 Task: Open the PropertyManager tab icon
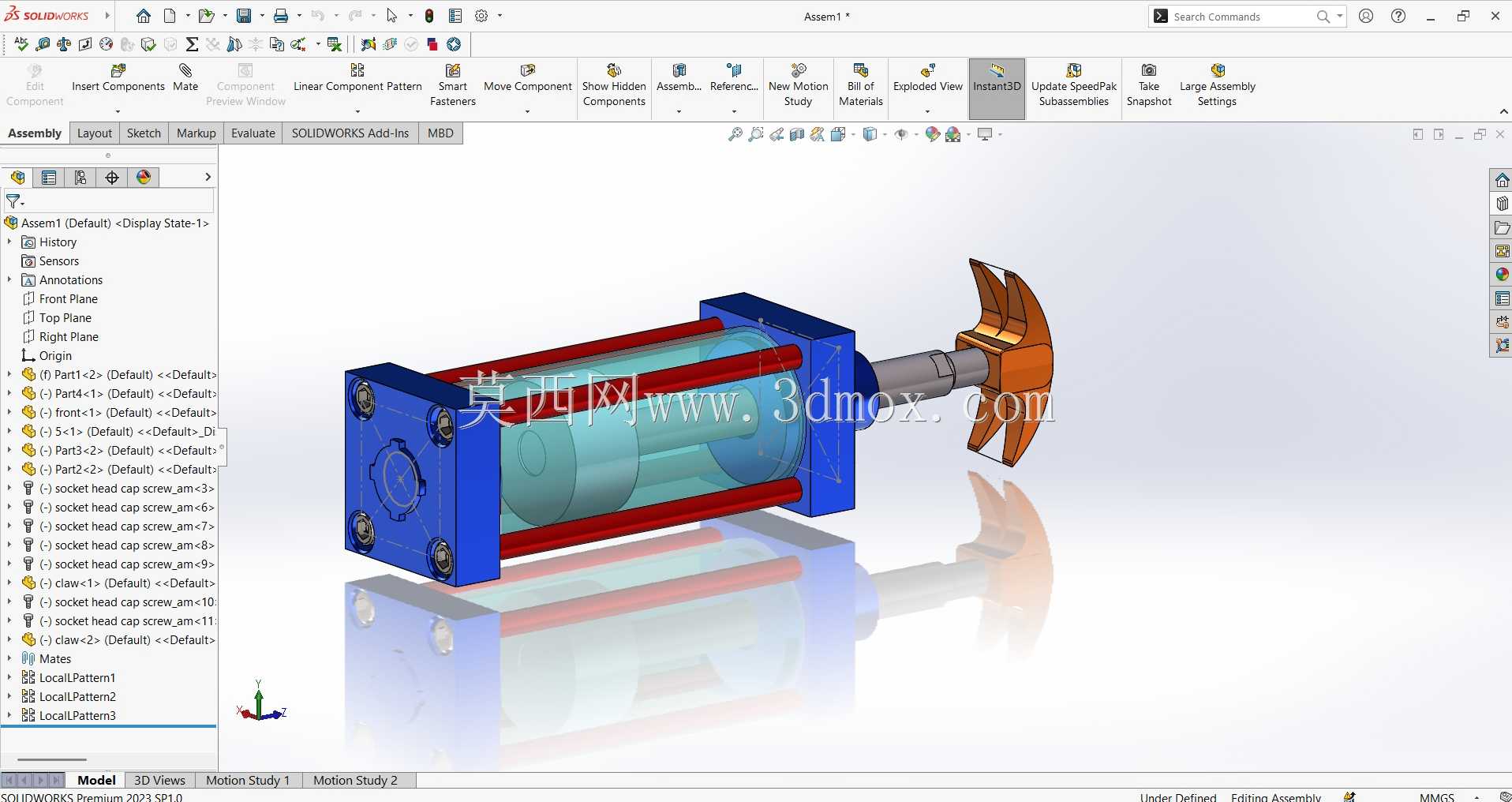pyautogui.click(x=49, y=178)
